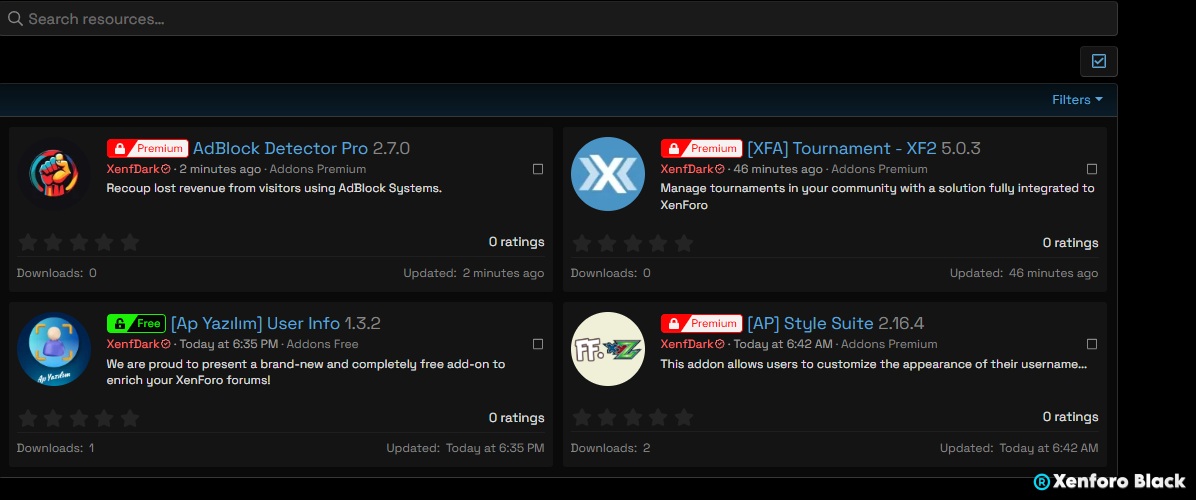
Task: Click 'Downloads: 0' on AdBlock Detector card
Action: pos(56,273)
